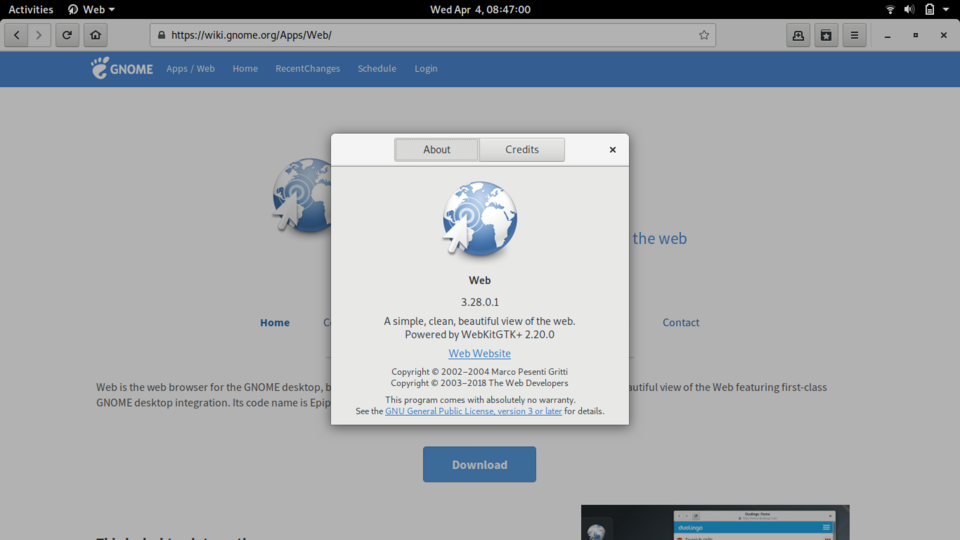Open the GNU General Public License link
This screenshot has height=540, width=960.
tap(473, 411)
